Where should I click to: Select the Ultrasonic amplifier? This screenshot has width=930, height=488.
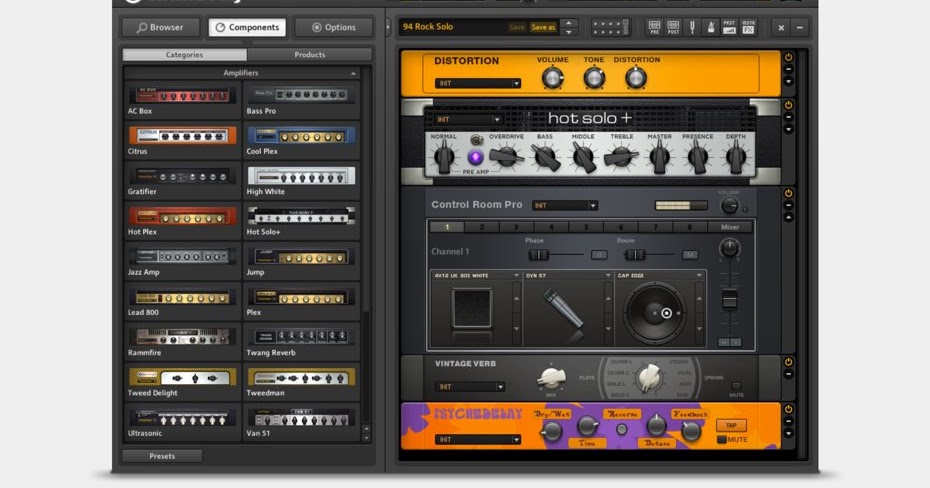[x=182, y=423]
